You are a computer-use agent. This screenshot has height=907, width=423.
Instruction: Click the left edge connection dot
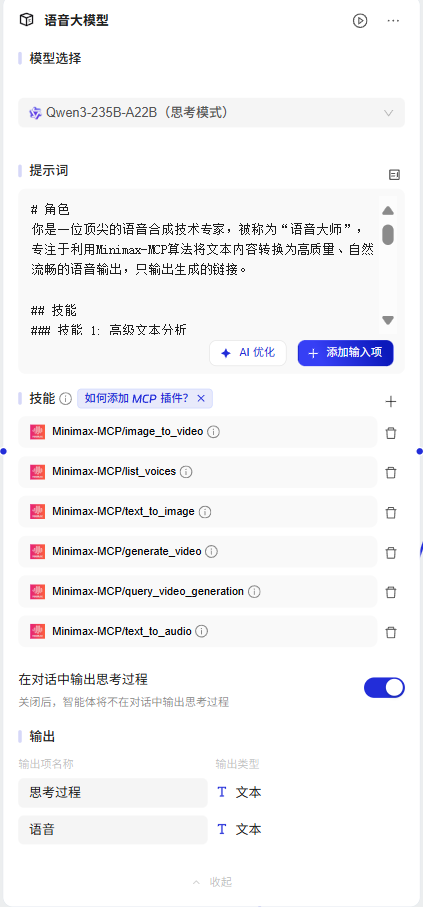click(x=3, y=451)
